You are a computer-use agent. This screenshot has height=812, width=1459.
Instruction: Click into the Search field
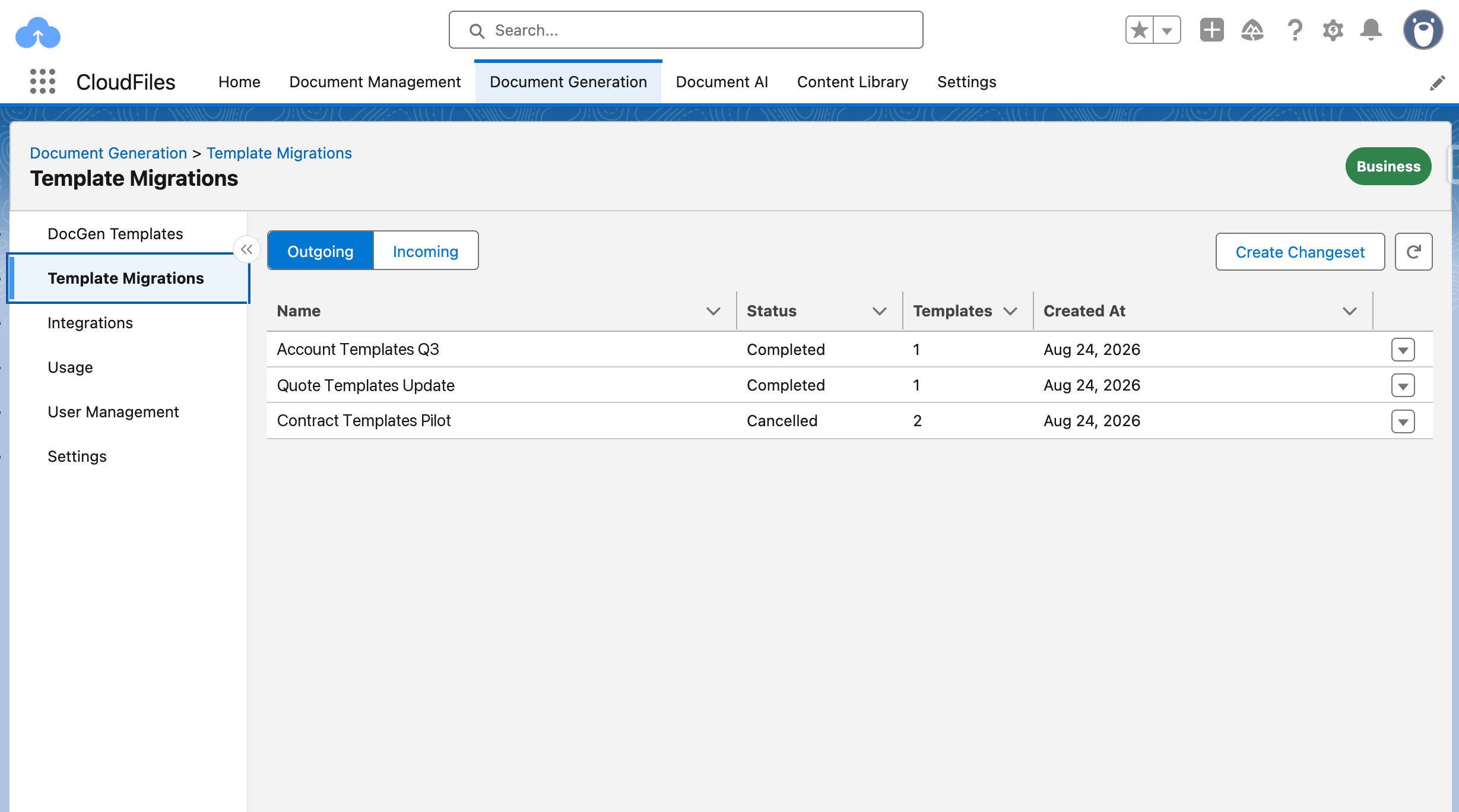tap(686, 30)
